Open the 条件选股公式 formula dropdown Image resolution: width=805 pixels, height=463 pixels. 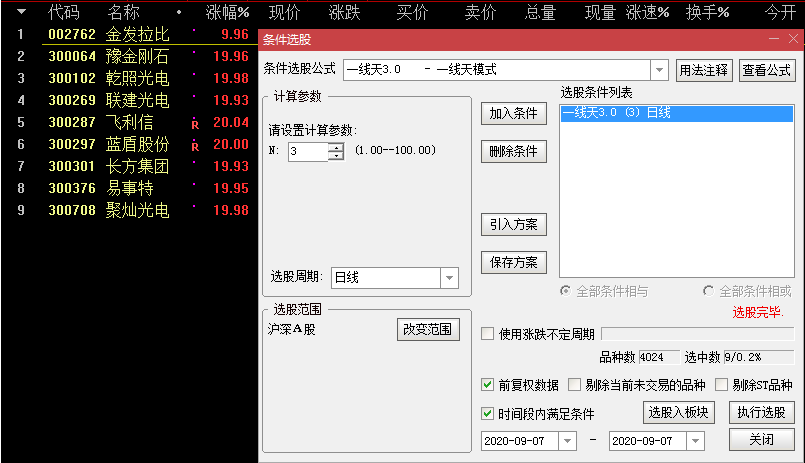click(659, 70)
